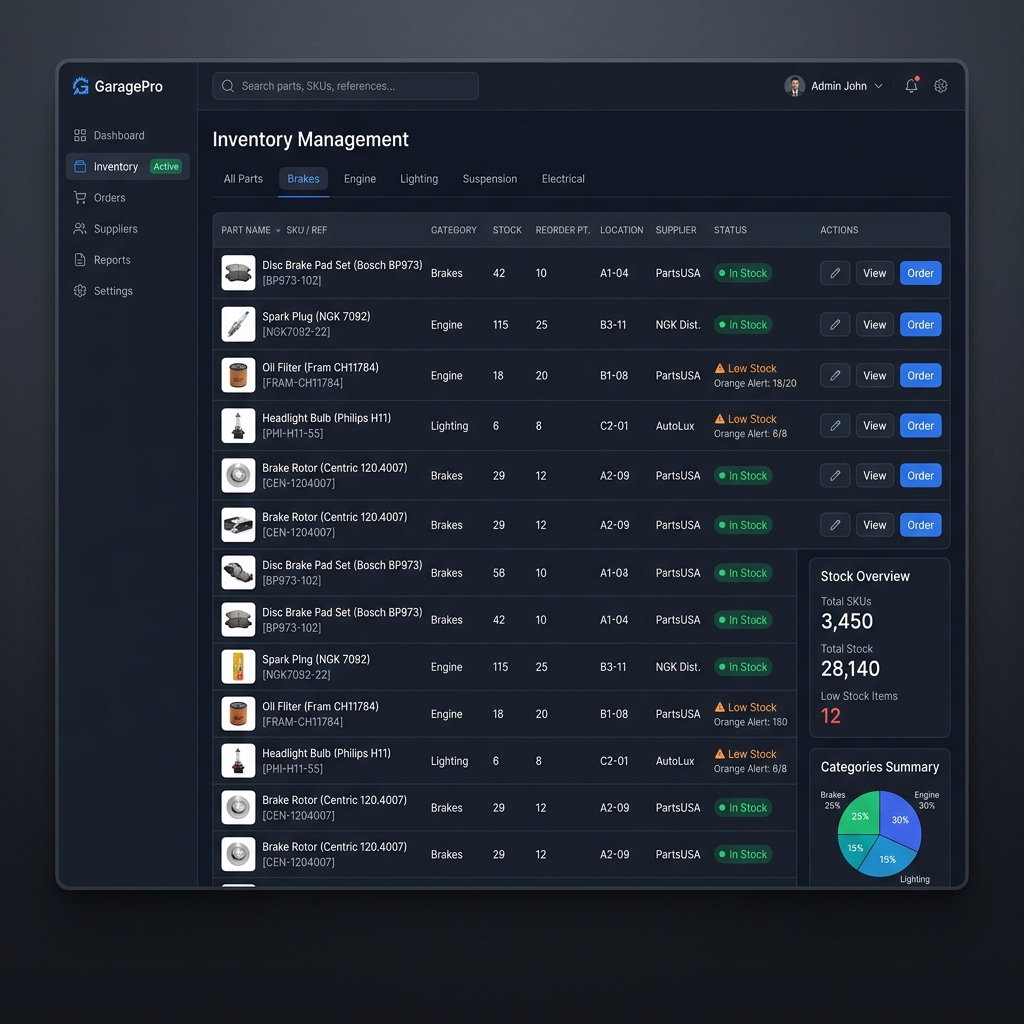
Task: Click the GaragePro logo icon
Action: tap(80, 86)
